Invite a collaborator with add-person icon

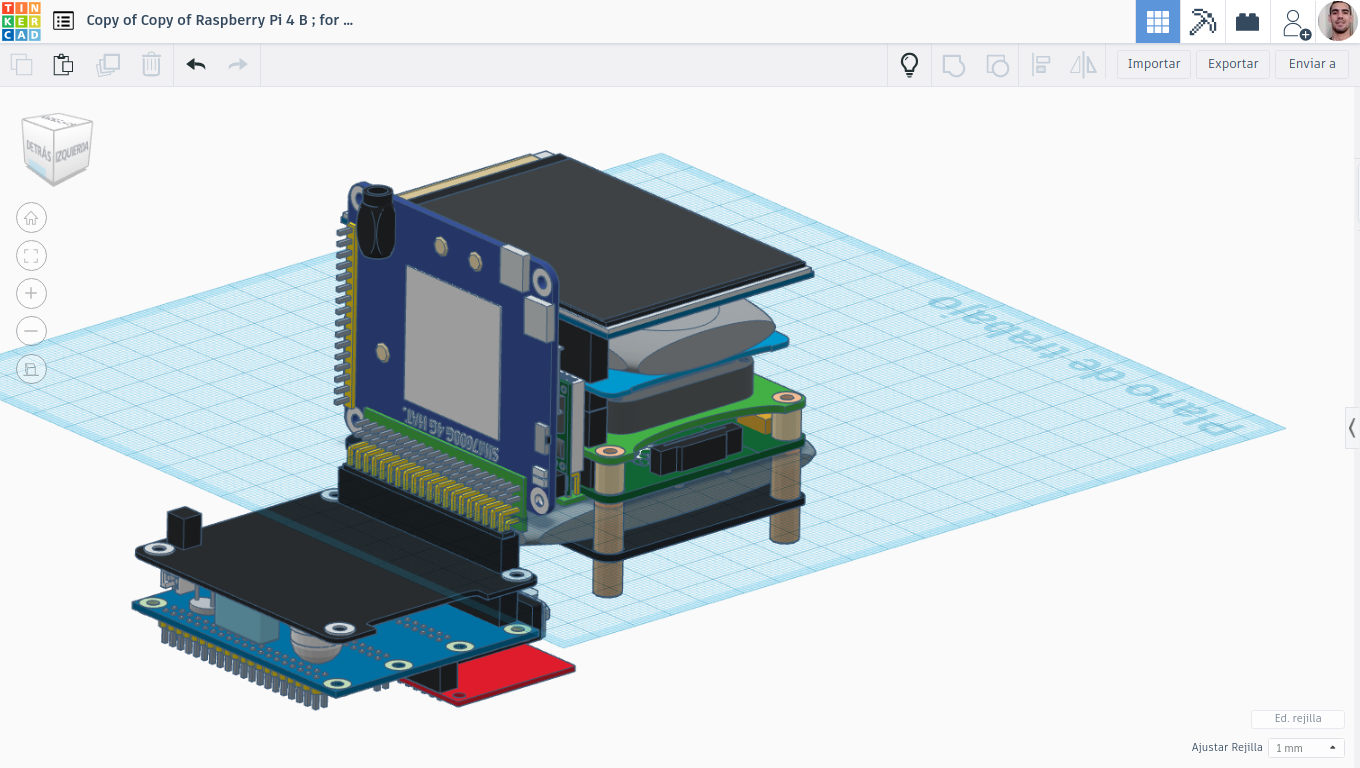(x=1295, y=22)
